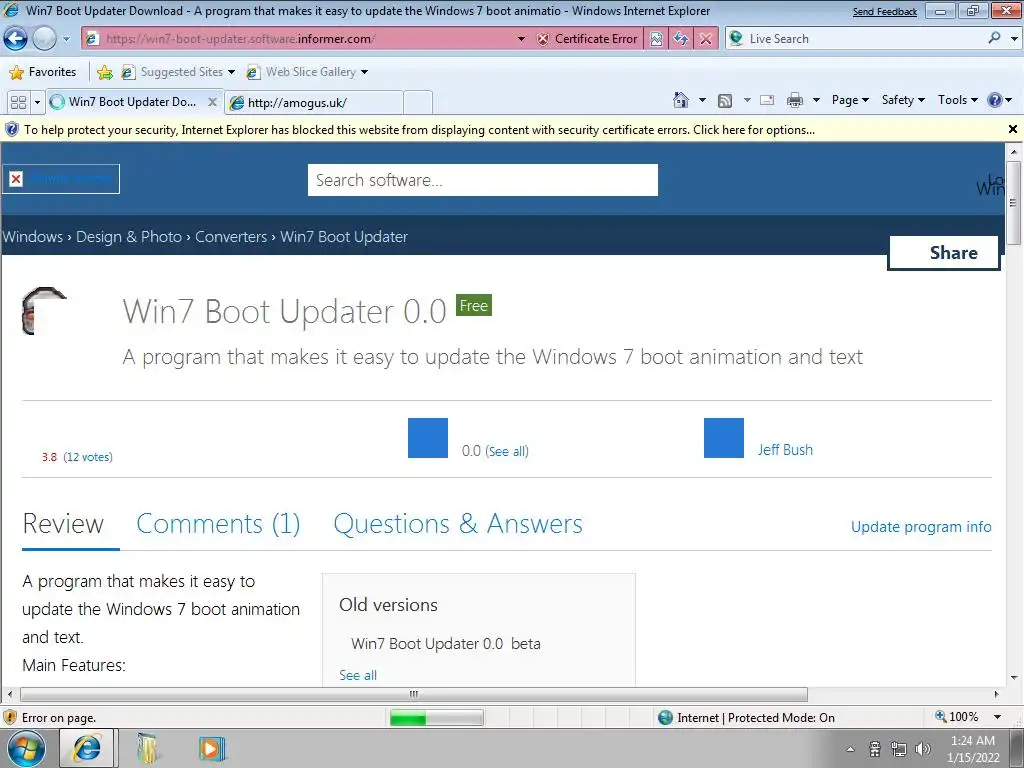Close the security information bar
1024x768 pixels.
pyautogui.click(x=1013, y=129)
